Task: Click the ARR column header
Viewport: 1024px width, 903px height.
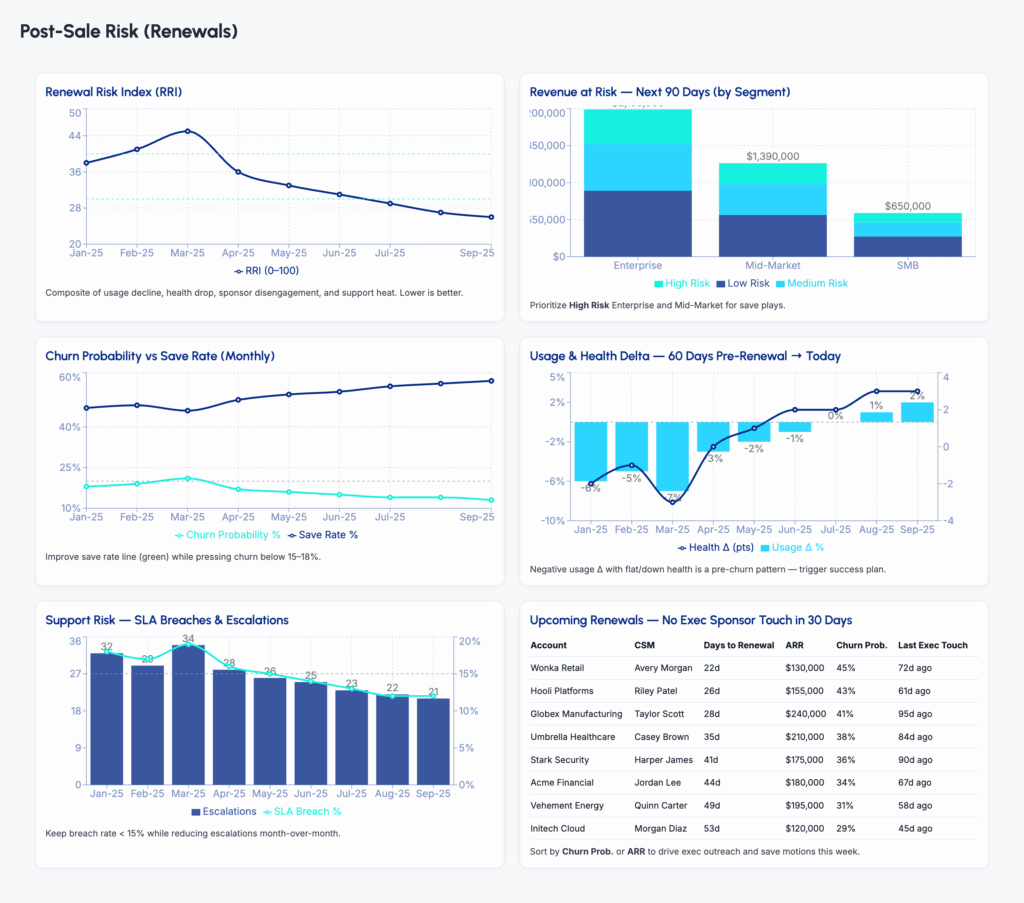Action: 795,645
